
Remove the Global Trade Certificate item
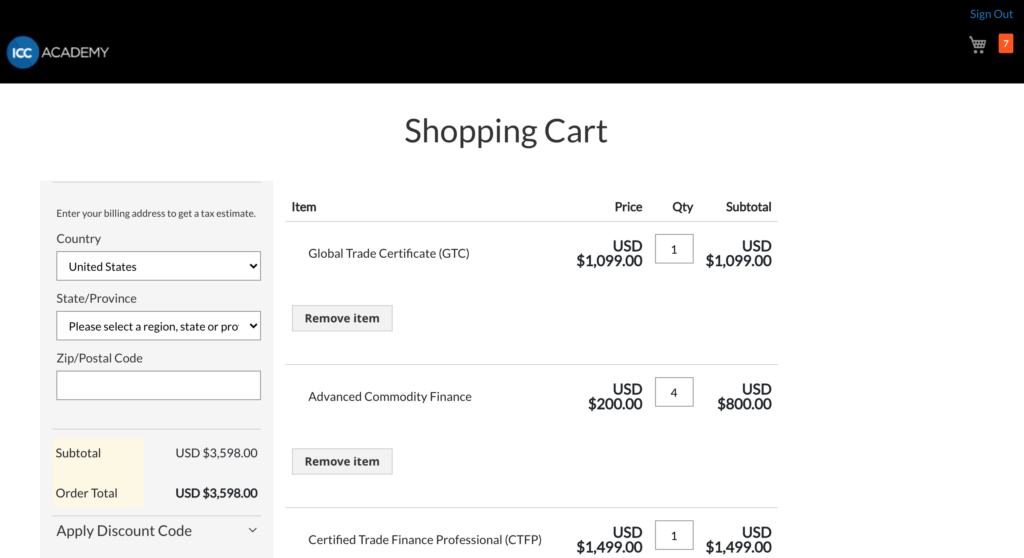pyautogui.click(x=342, y=318)
